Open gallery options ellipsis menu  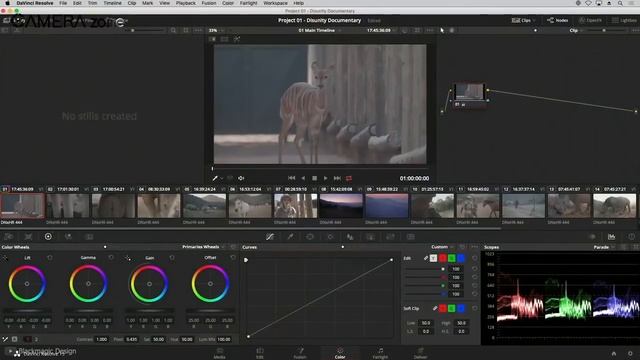coord(198,30)
